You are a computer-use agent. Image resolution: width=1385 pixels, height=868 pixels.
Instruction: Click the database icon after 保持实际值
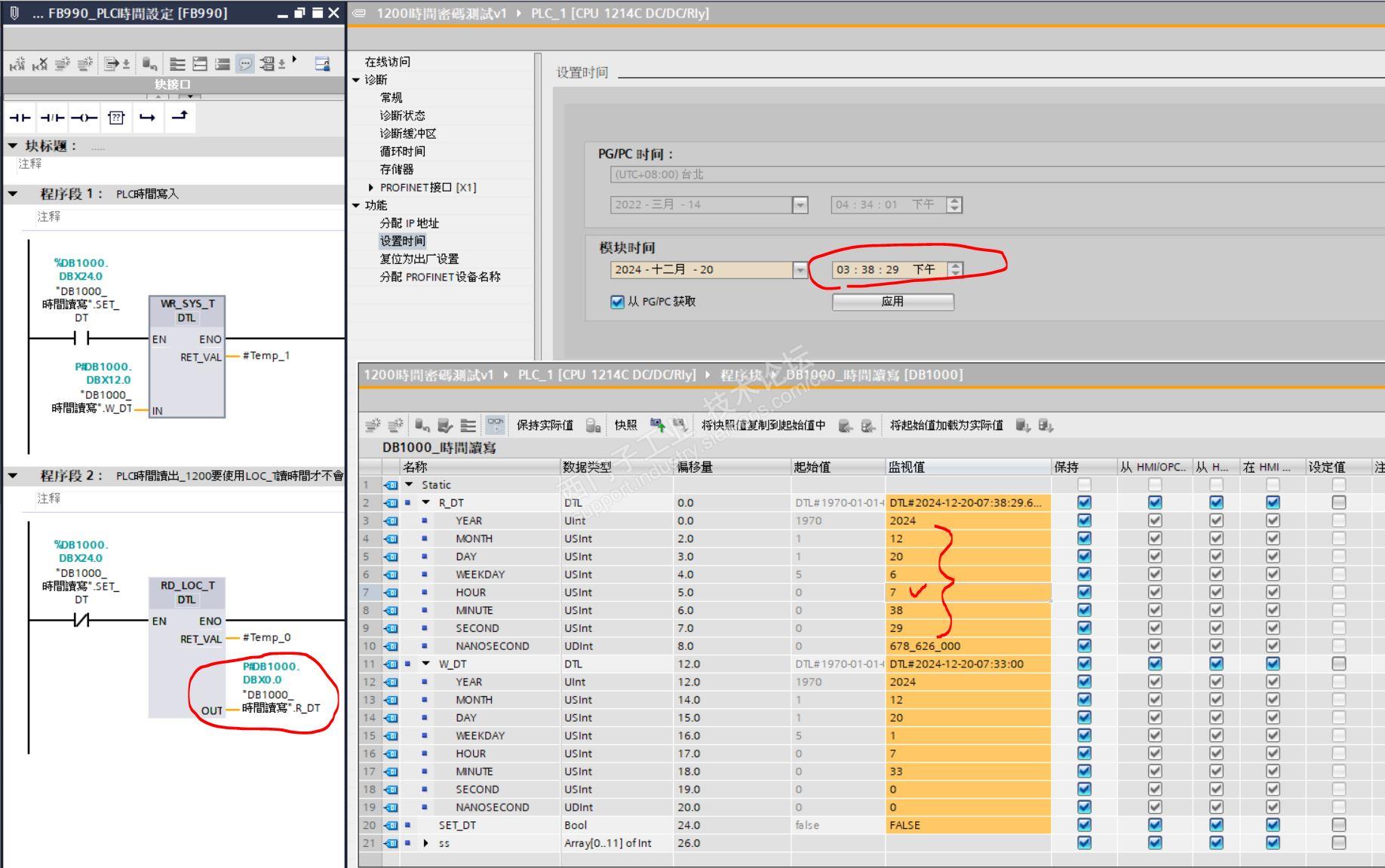[x=593, y=425]
